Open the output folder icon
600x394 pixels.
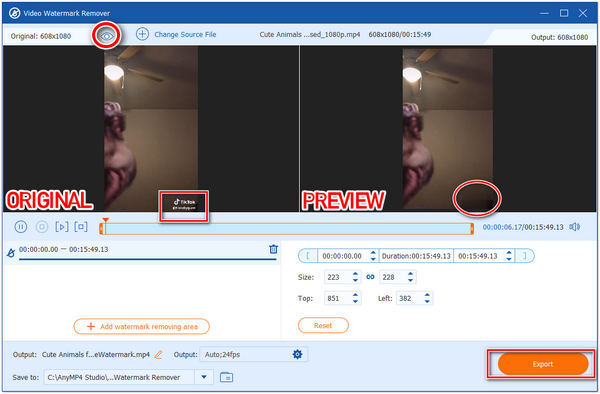[227, 377]
